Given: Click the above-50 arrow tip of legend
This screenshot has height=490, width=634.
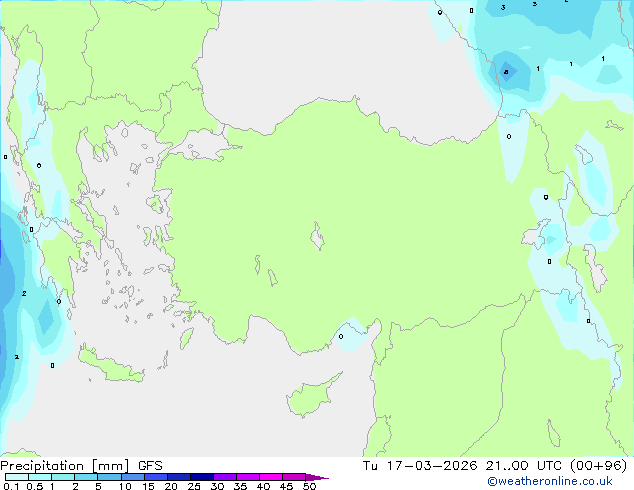Looking at the screenshot, I should (317, 477).
